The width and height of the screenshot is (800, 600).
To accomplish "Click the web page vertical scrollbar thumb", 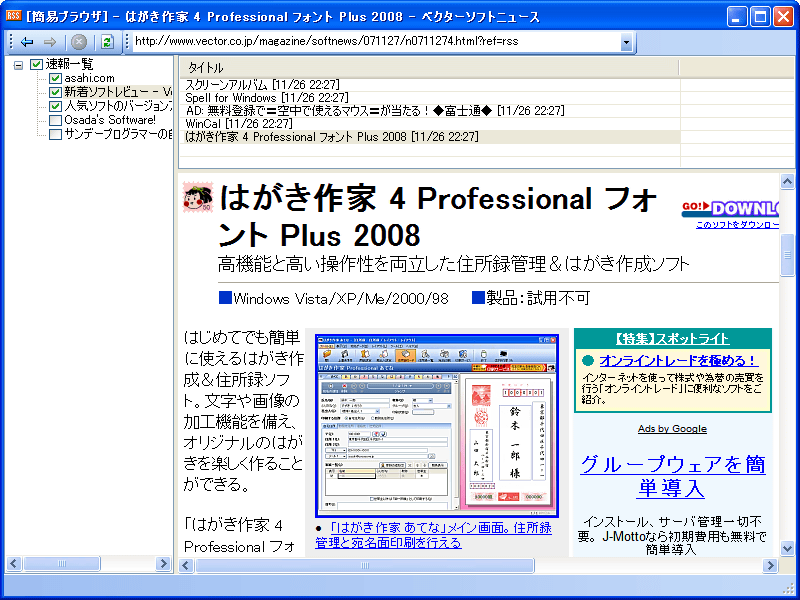I will pyautogui.click(x=787, y=256).
